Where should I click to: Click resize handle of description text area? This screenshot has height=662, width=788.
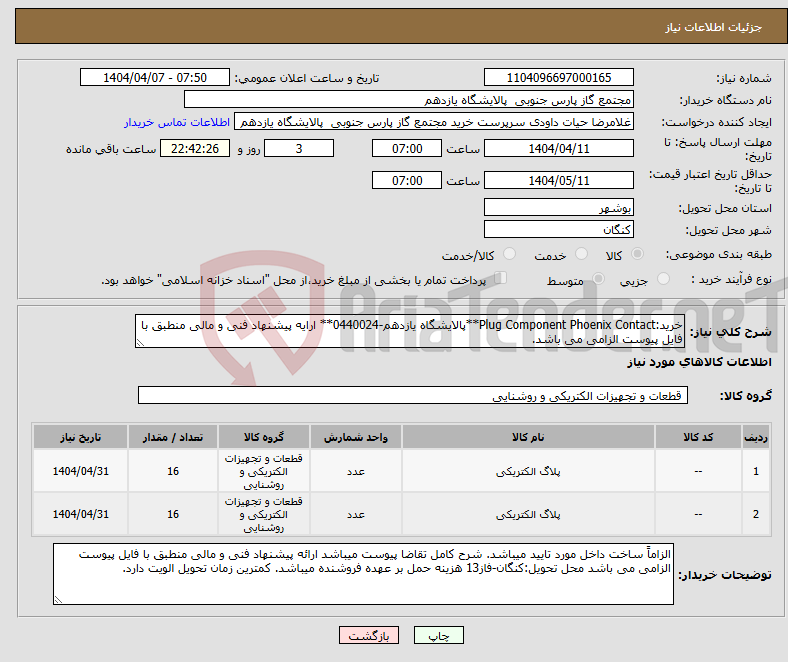click(x=140, y=343)
